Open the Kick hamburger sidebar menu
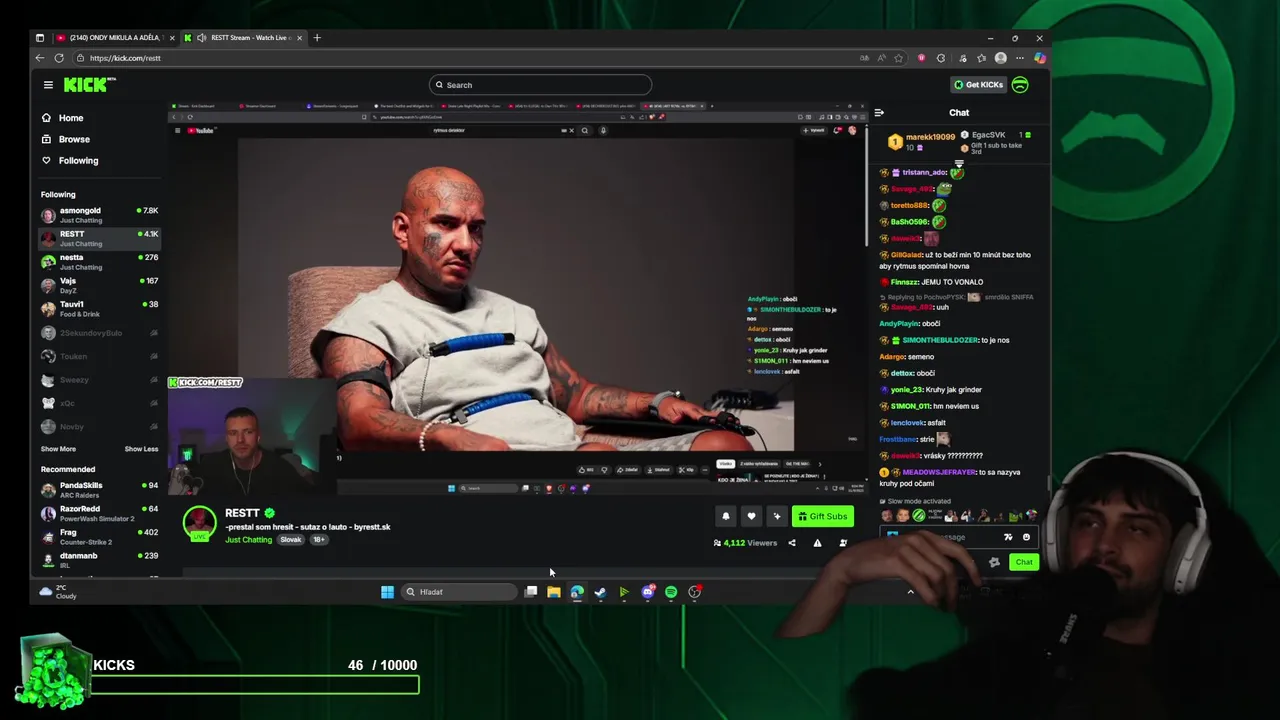1280x720 pixels. pyautogui.click(x=48, y=85)
